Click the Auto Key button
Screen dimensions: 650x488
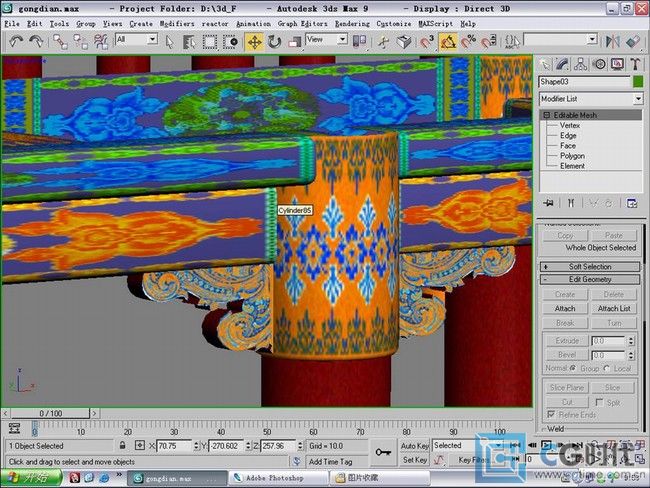(414, 446)
